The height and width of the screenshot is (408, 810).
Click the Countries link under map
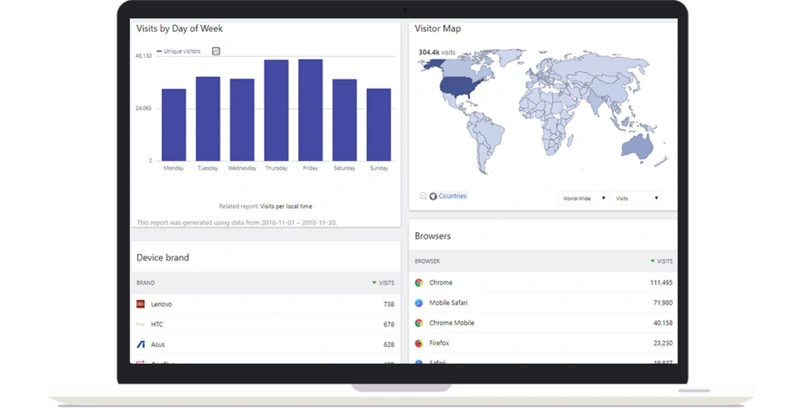(x=452, y=196)
